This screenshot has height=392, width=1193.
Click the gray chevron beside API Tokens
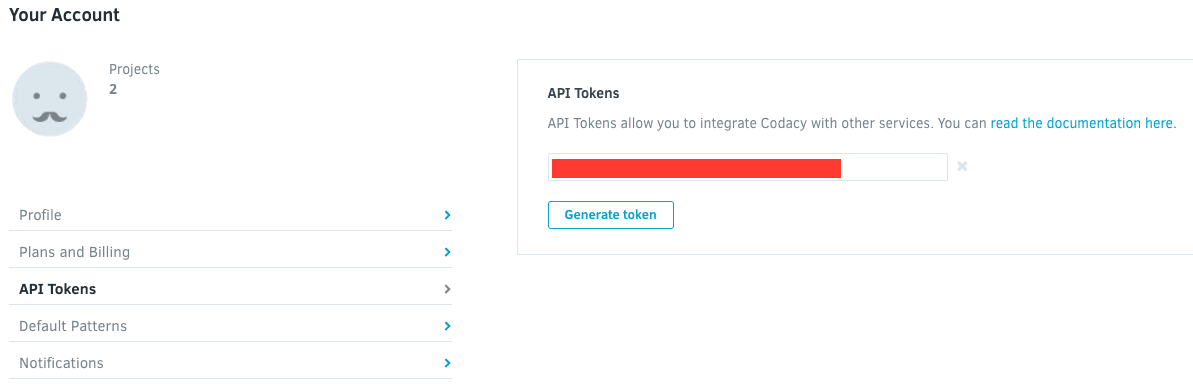447,289
